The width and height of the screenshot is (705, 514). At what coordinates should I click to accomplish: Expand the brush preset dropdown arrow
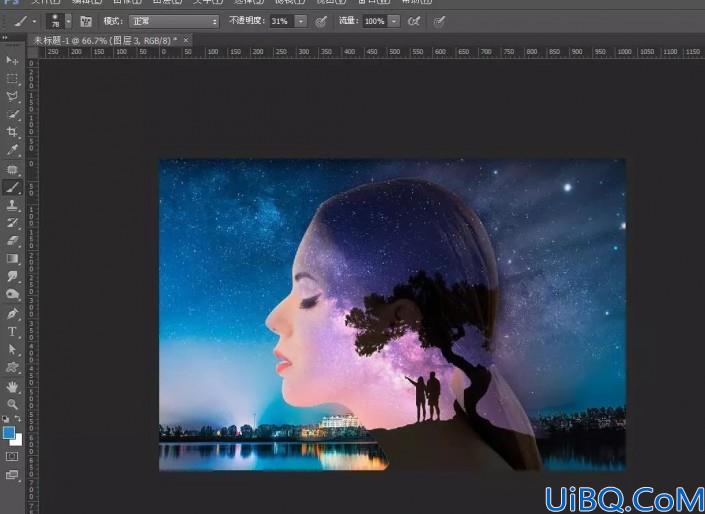pyautogui.click(x=68, y=21)
